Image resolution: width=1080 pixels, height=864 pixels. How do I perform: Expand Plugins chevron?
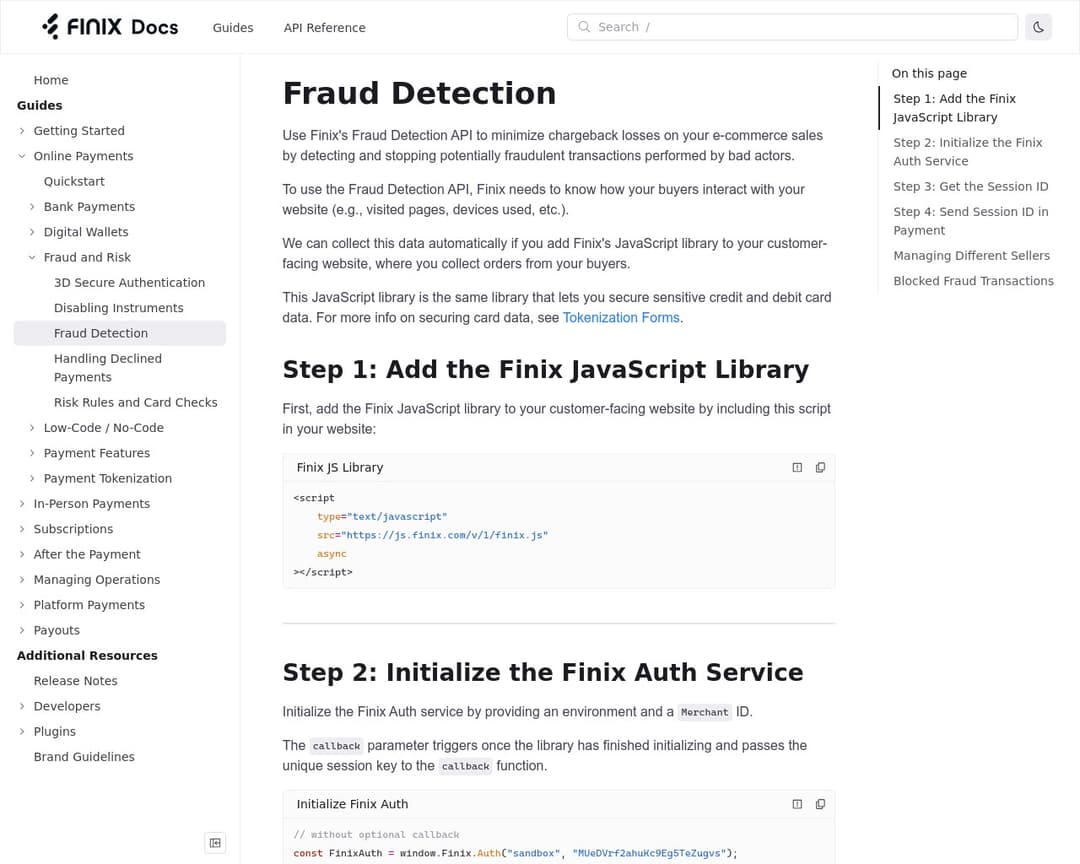click(x=22, y=732)
